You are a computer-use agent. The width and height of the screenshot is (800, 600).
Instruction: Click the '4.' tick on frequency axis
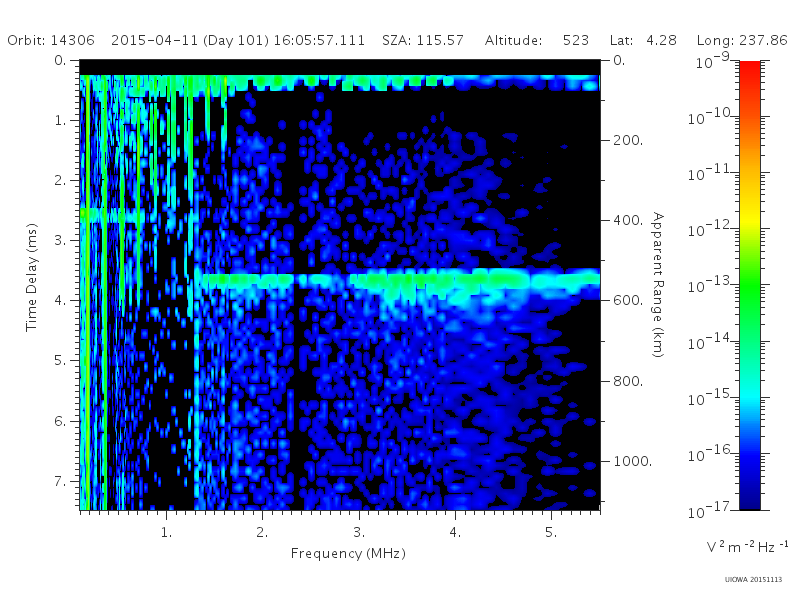[455, 532]
